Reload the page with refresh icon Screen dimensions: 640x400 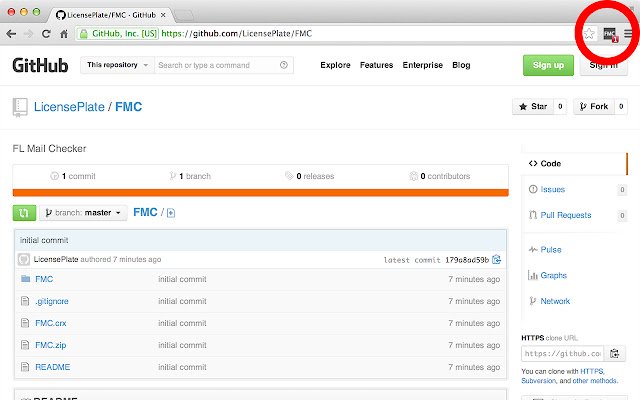(46, 34)
